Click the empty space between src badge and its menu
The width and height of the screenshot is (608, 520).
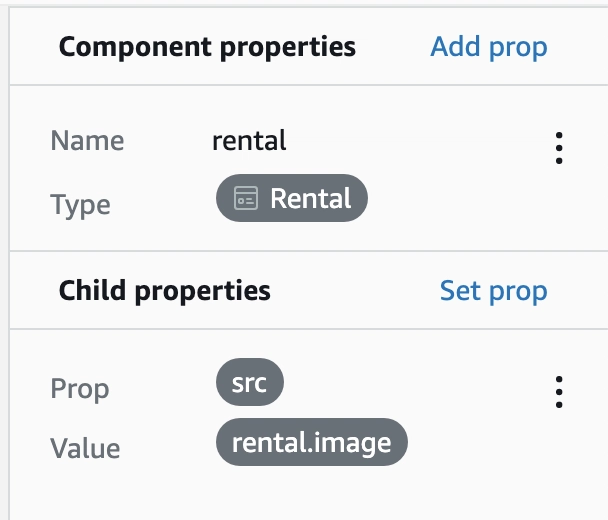(417, 382)
